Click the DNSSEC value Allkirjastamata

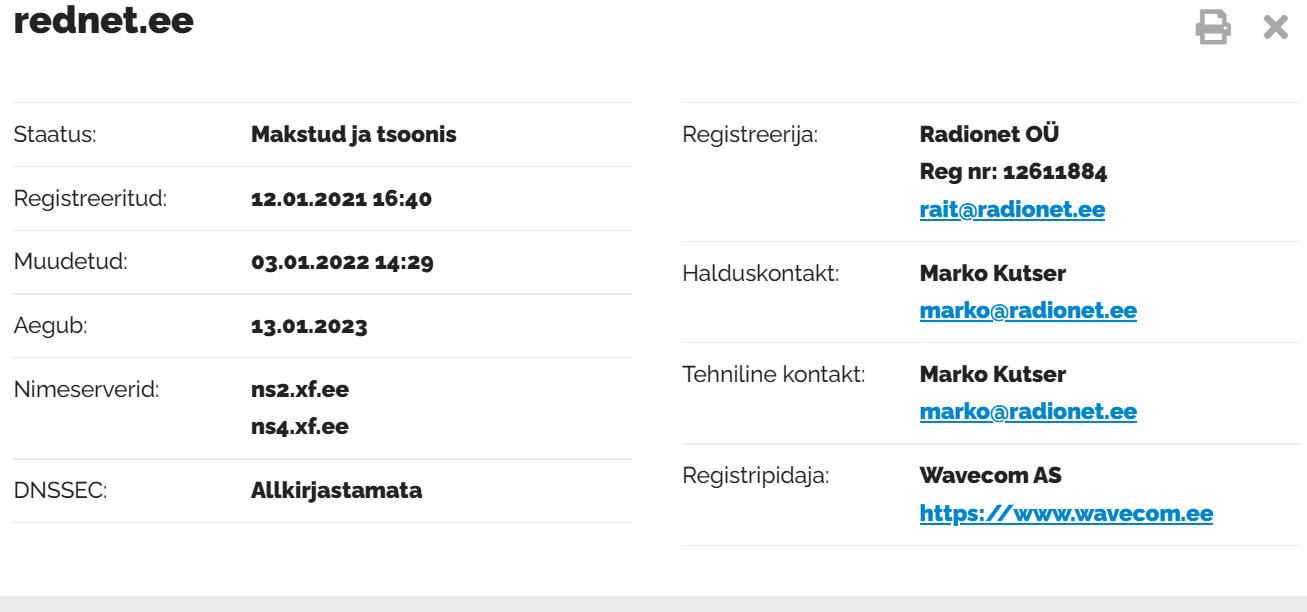[336, 491]
